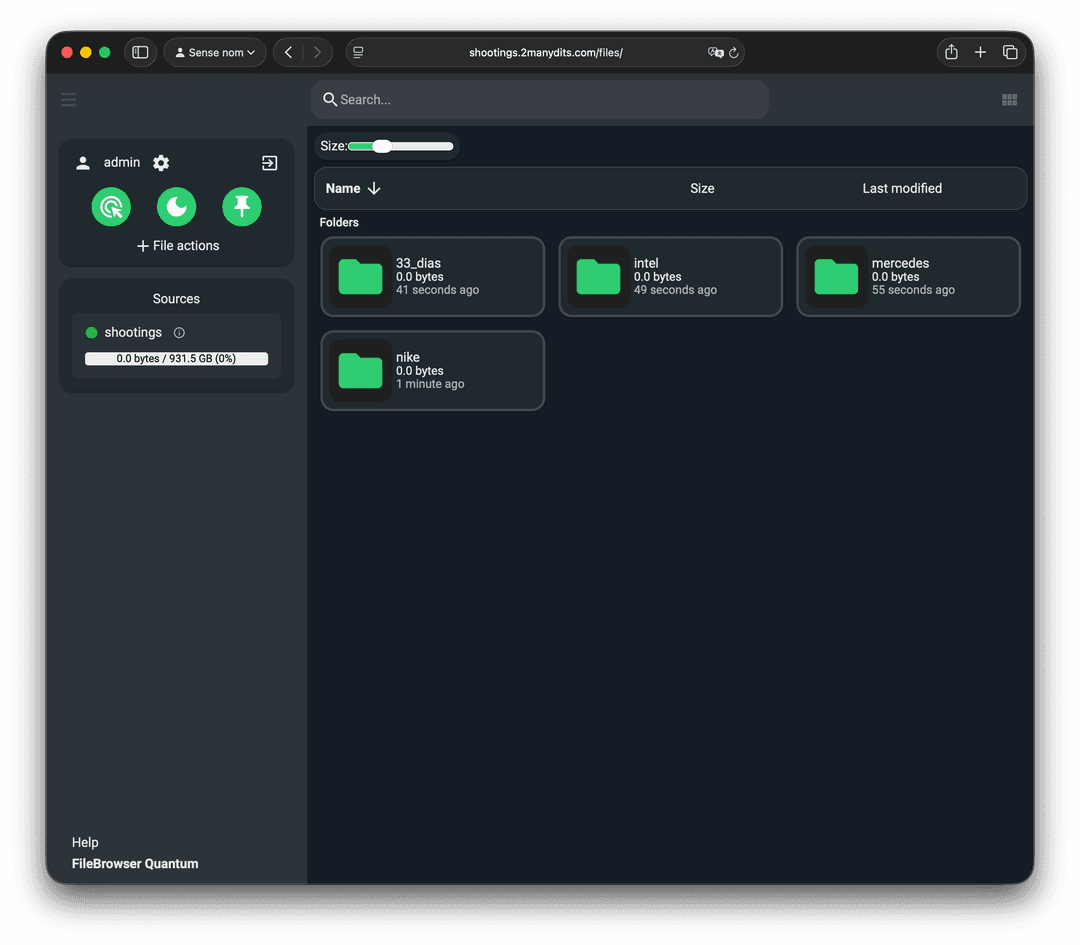Open the Safari profile dropdown Sense nom

215,53
